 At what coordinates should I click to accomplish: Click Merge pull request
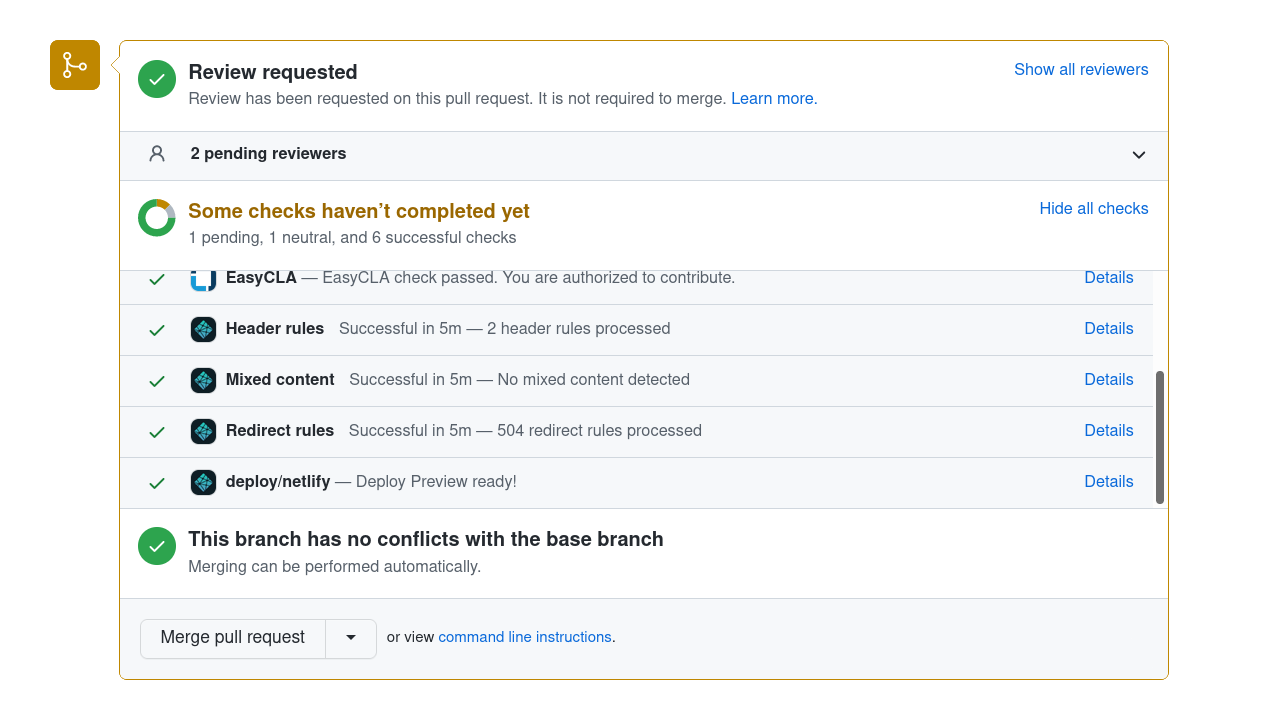232,637
